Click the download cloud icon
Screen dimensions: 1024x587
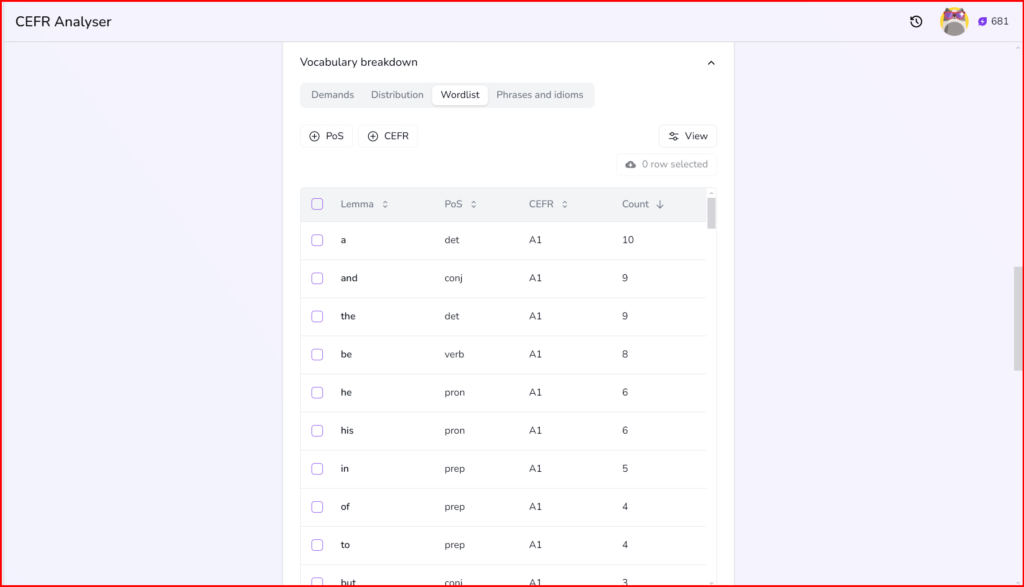click(x=630, y=164)
